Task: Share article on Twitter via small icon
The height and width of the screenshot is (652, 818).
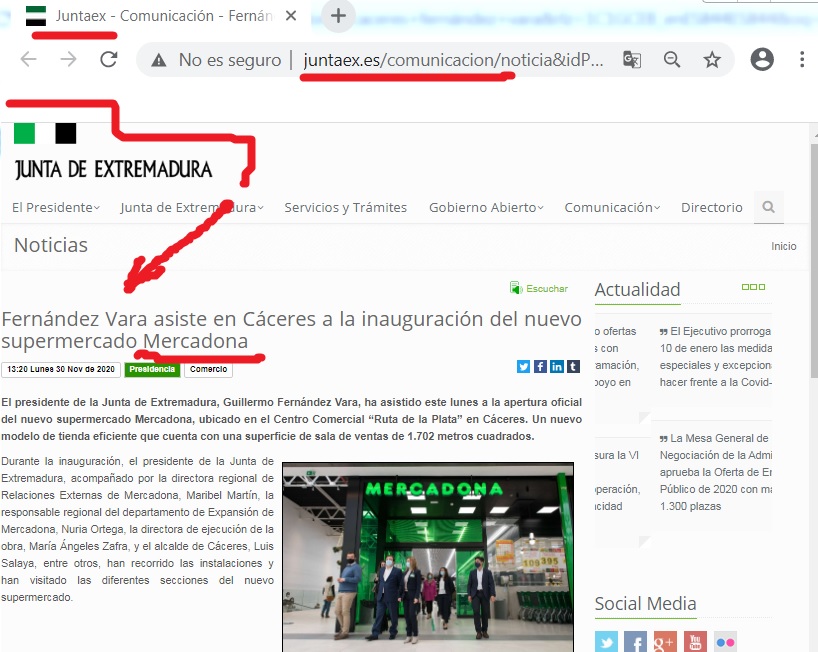Action: point(523,367)
